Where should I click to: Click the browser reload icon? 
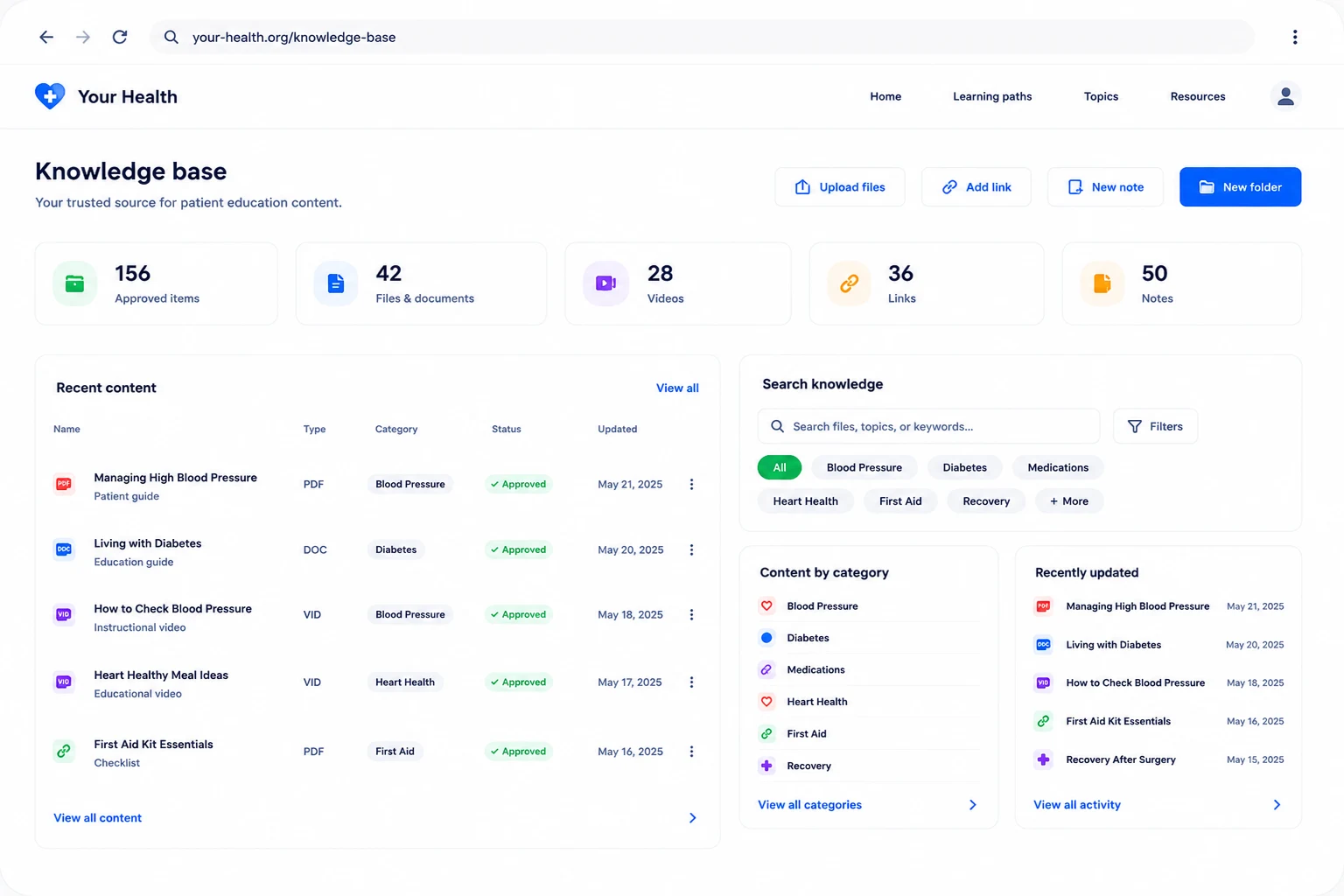[x=120, y=37]
